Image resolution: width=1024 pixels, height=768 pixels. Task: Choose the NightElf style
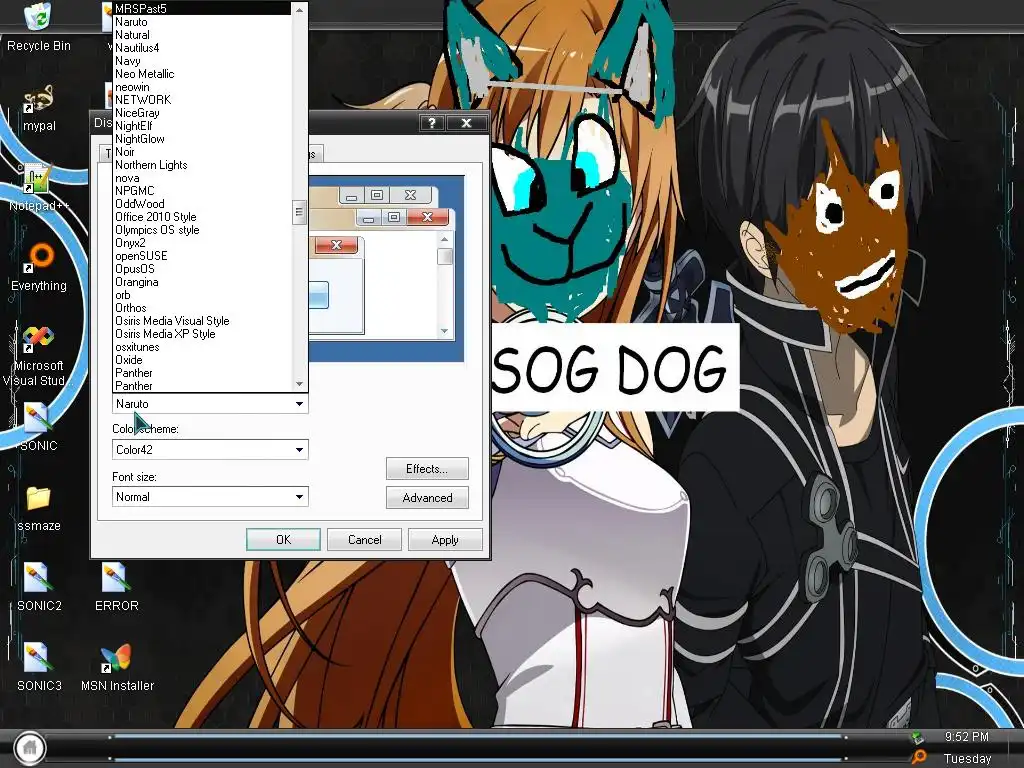click(202, 125)
